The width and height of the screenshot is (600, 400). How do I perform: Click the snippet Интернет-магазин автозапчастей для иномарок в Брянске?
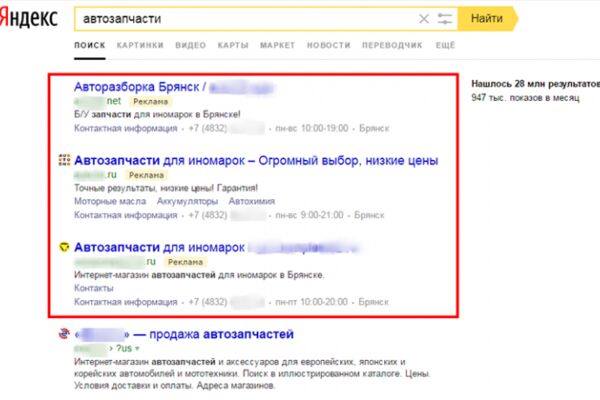(199, 275)
